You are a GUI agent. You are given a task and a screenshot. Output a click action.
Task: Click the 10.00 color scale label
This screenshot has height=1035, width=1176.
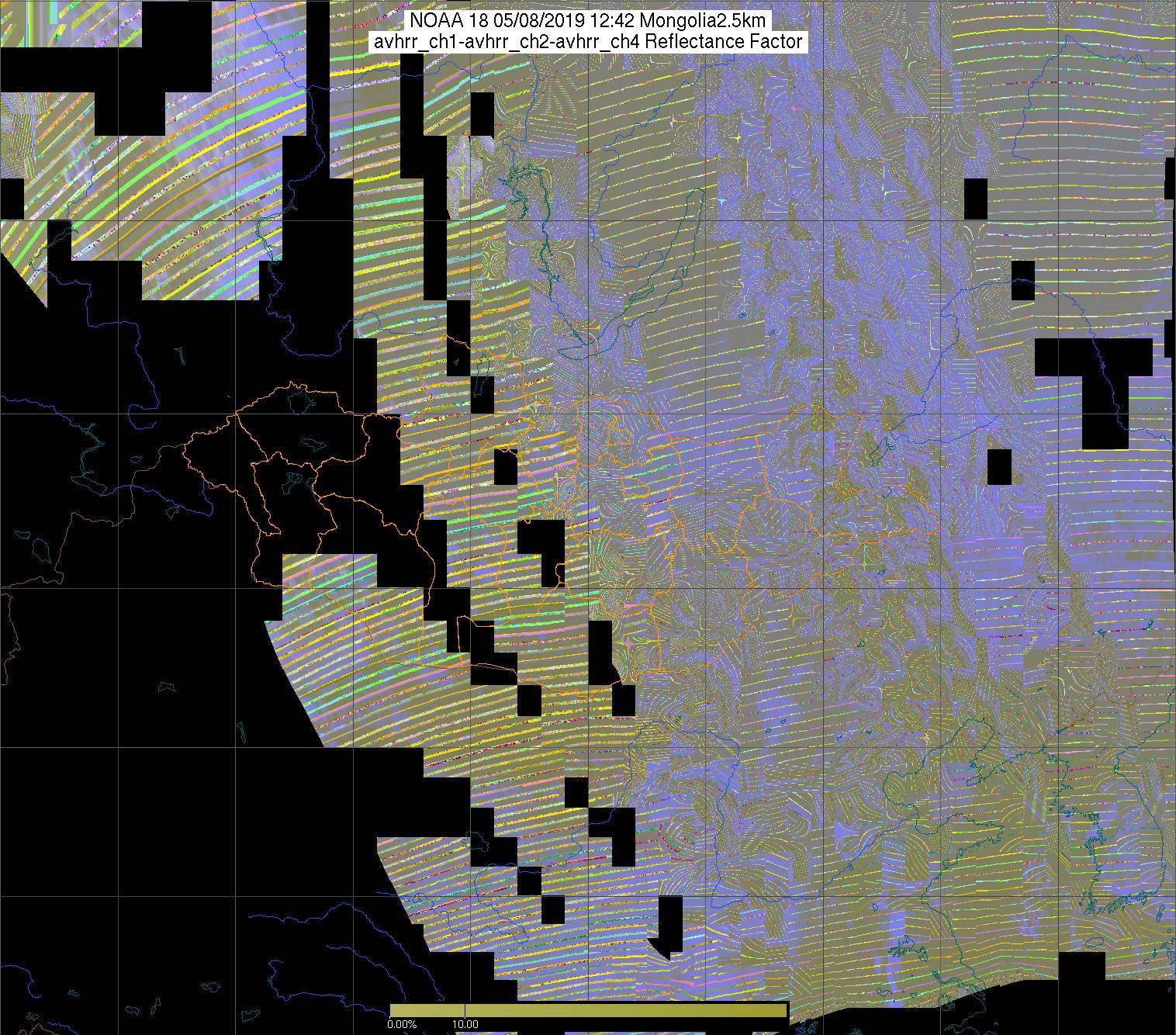tap(465, 1025)
